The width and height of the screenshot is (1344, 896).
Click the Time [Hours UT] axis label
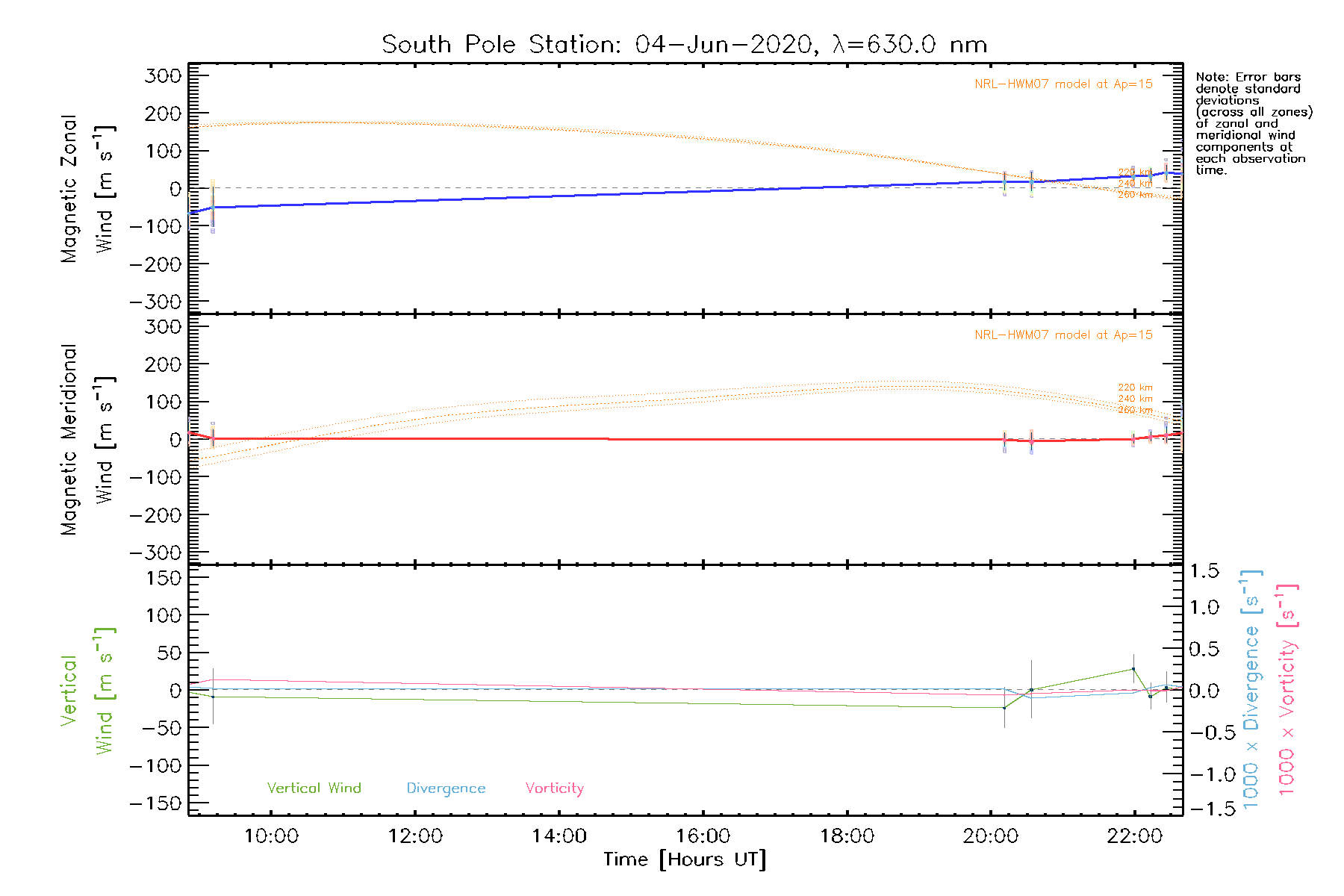click(685, 859)
